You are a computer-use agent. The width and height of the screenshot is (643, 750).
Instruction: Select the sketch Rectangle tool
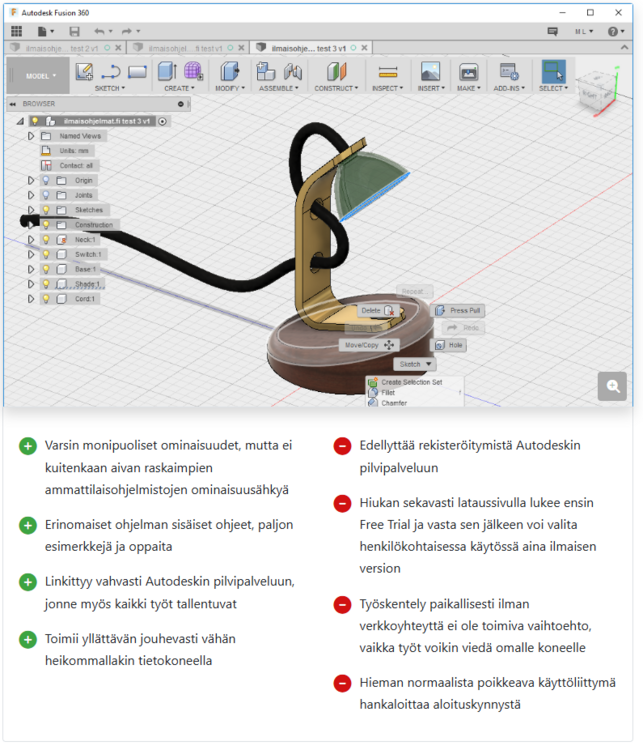coord(137,72)
